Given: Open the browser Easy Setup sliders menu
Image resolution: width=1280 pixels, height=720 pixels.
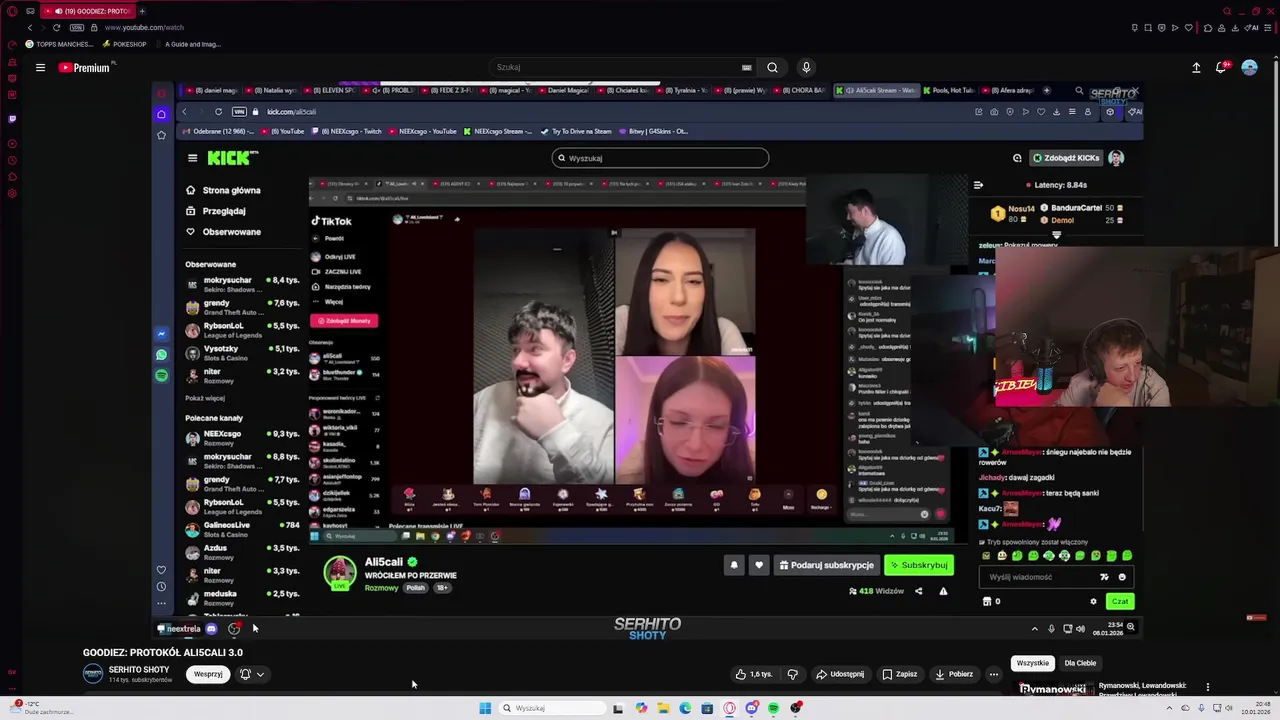Looking at the screenshot, I should pyautogui.click(x=1268, y=27).
